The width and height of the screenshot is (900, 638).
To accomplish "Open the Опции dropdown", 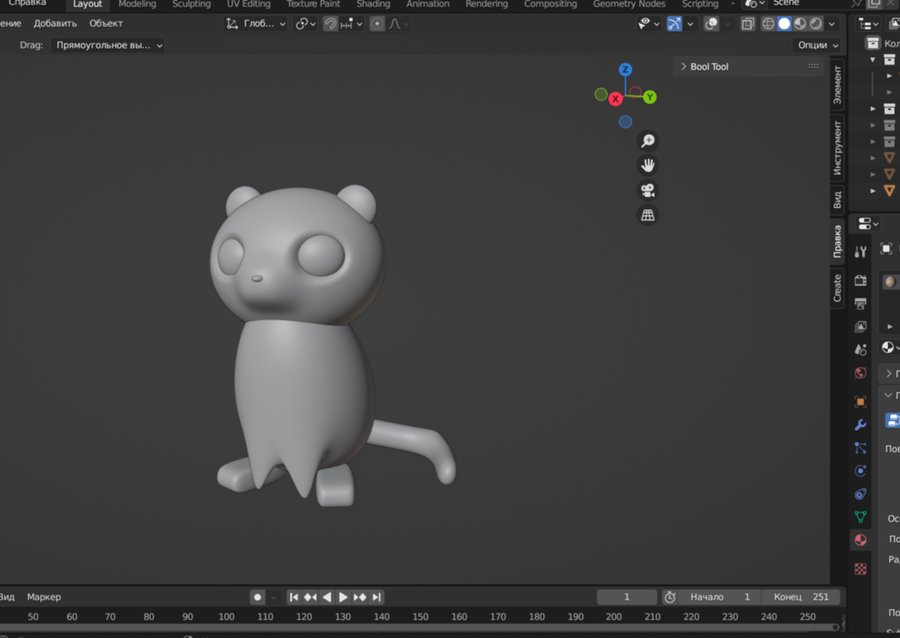I will click(817, 45).
